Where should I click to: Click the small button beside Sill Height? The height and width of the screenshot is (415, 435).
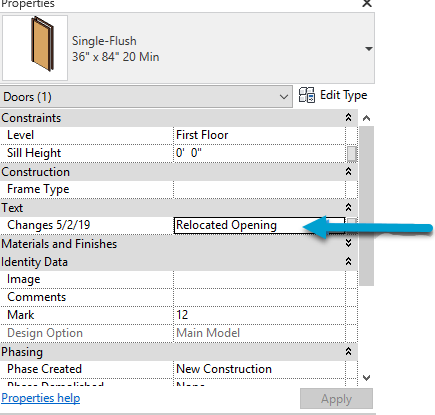pyautogui.click(x=352, y=154)
